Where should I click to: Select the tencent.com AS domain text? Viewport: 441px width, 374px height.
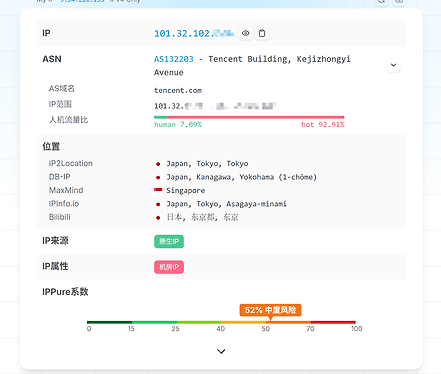pyautogui.click(x=178, y=90)
